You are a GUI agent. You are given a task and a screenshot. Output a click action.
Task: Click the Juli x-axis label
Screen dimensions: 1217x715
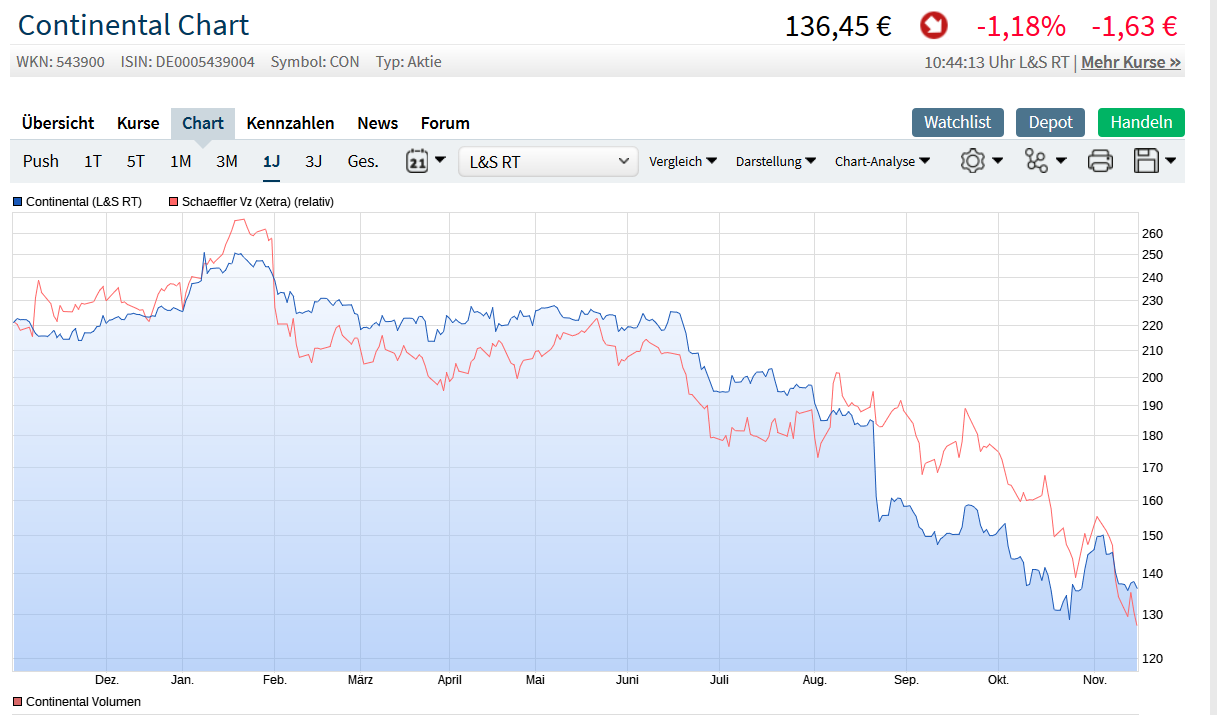click(718, 680)
